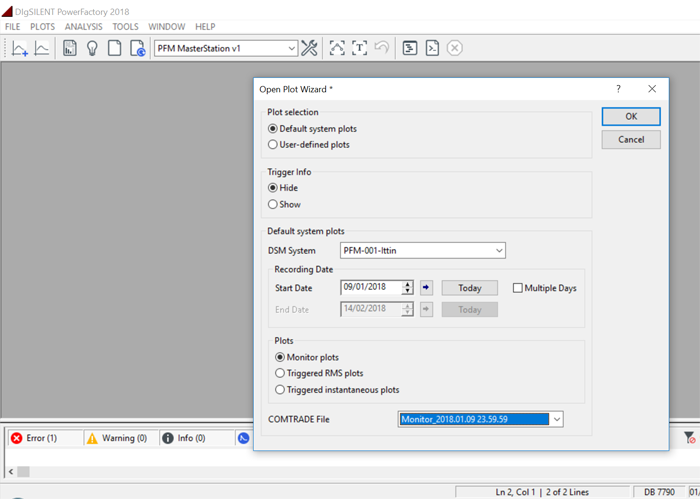Open the TOOLS menu
This screenshot has height=499, width=700.
126,26
